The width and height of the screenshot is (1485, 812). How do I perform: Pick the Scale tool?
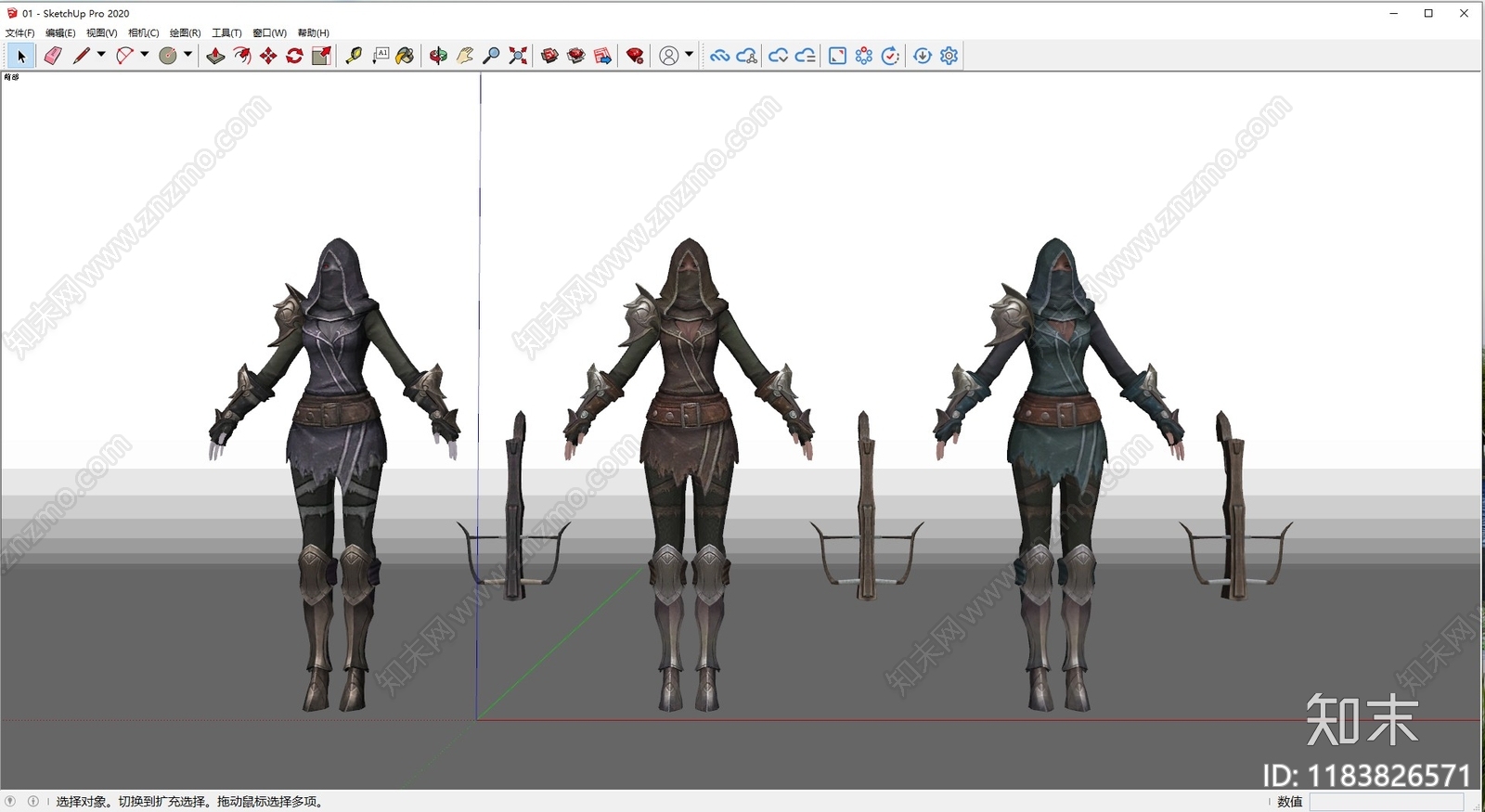pos(321,57)
